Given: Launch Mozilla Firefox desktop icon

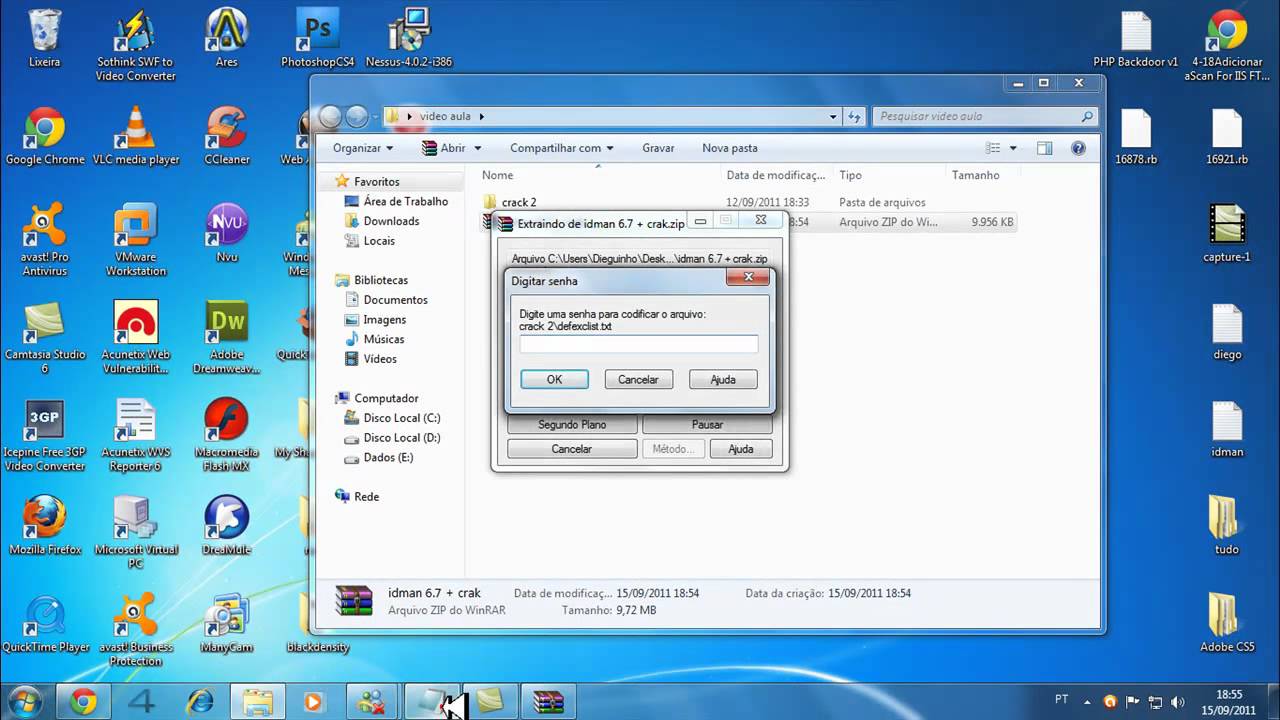Looking at the screenshot, I should [45, 526].
